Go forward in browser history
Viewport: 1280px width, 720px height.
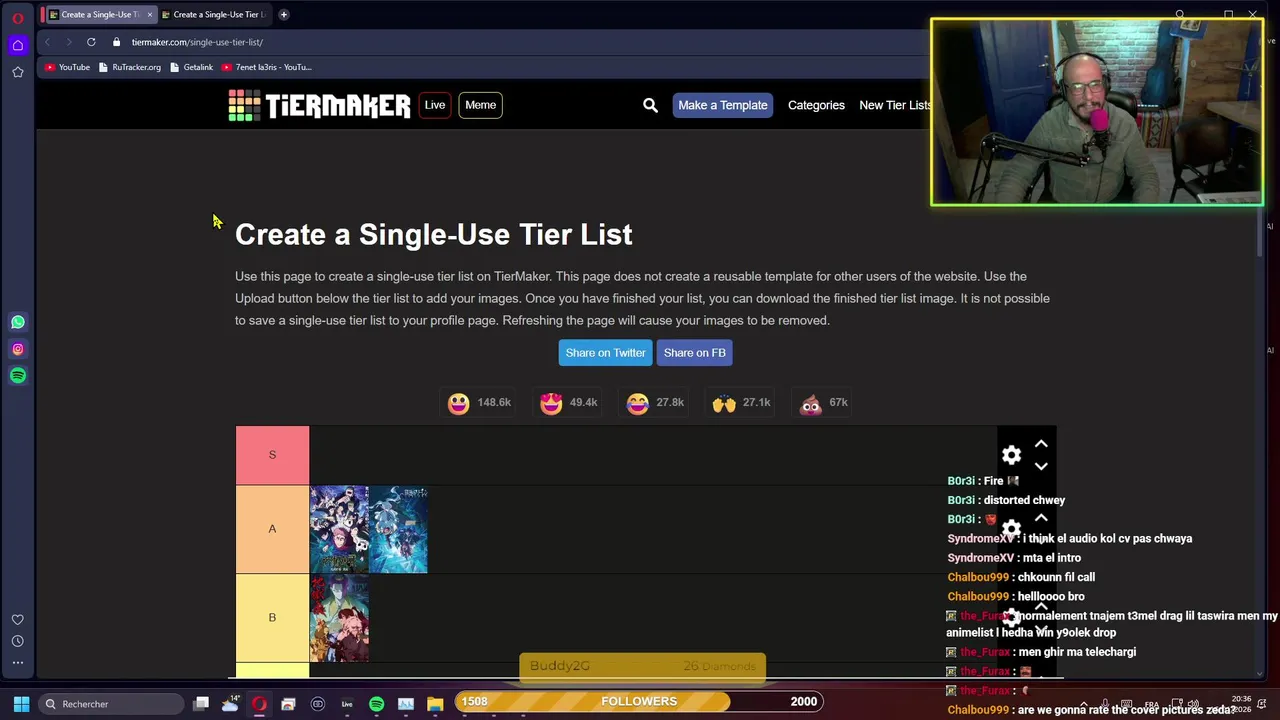[69, 42]
